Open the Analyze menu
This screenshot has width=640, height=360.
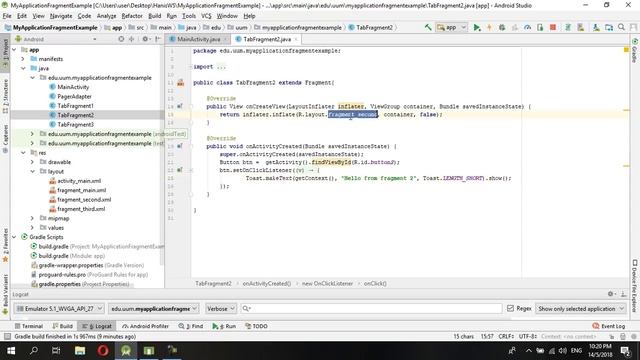pyautogui.click(x=107, y=16)
